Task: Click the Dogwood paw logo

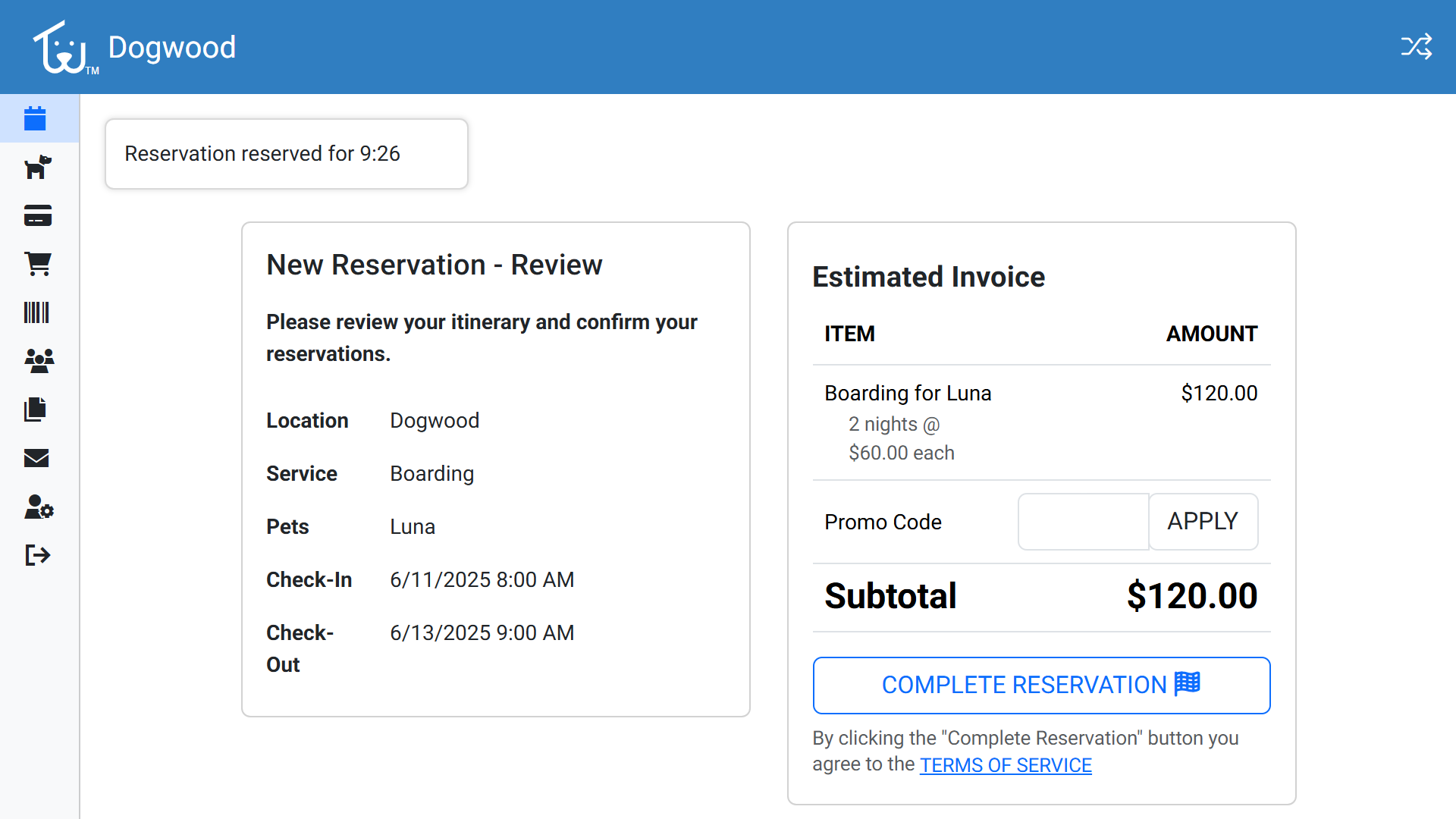Action: (62, 48)
